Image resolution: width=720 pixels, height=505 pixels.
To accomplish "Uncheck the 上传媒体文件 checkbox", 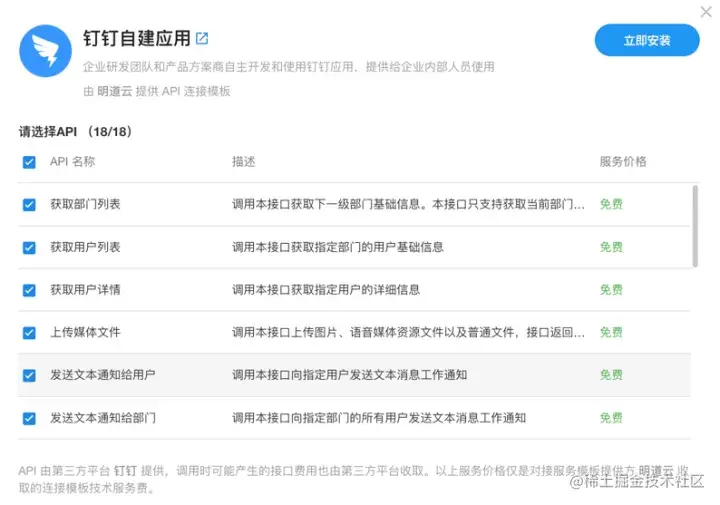I will tap(29, 332).
